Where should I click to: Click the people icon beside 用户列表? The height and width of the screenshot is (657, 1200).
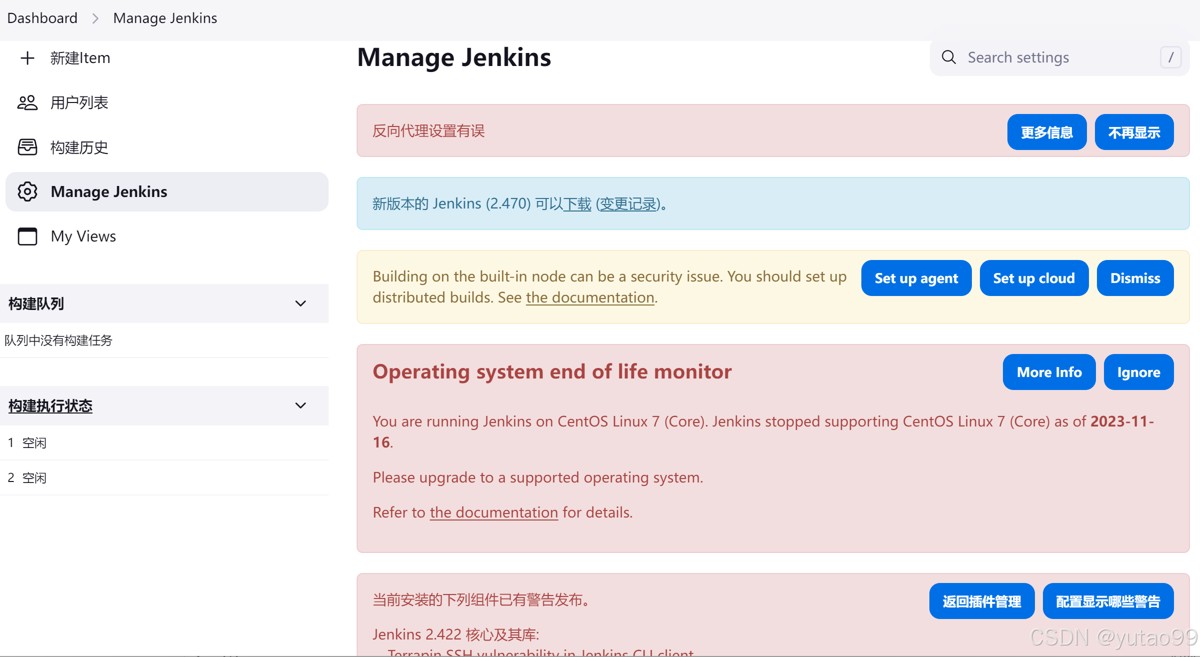28,103
